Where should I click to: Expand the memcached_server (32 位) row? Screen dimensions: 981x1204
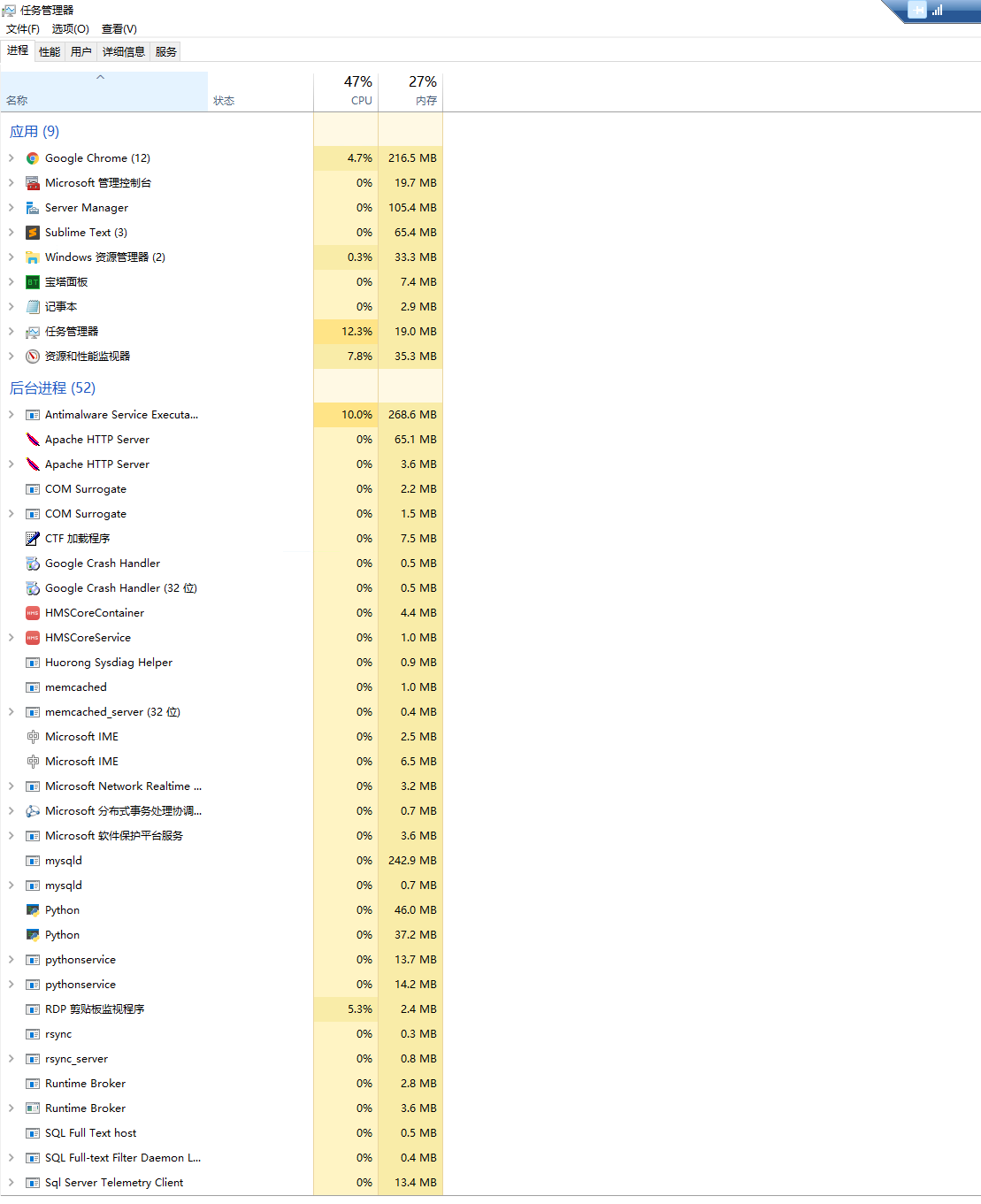pos(11,712)
